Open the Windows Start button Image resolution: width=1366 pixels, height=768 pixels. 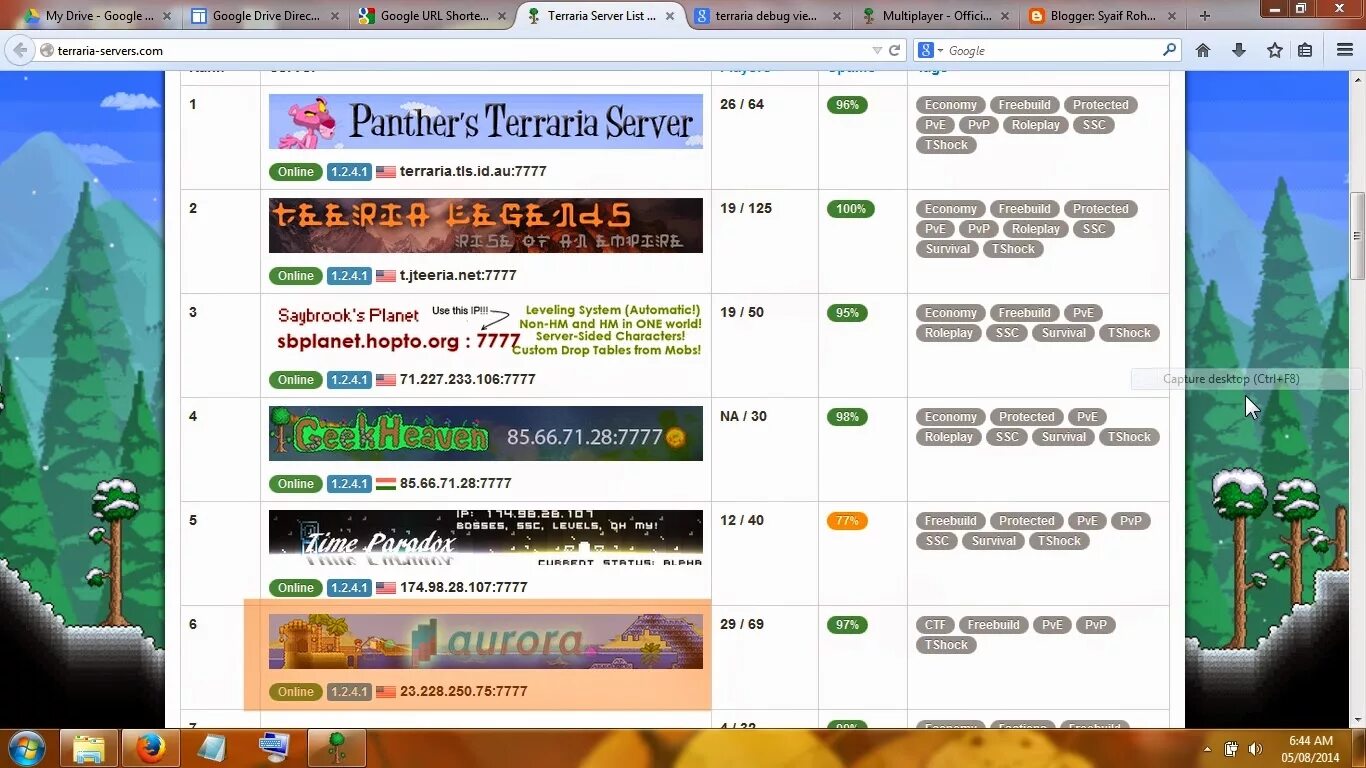point(27,747)
